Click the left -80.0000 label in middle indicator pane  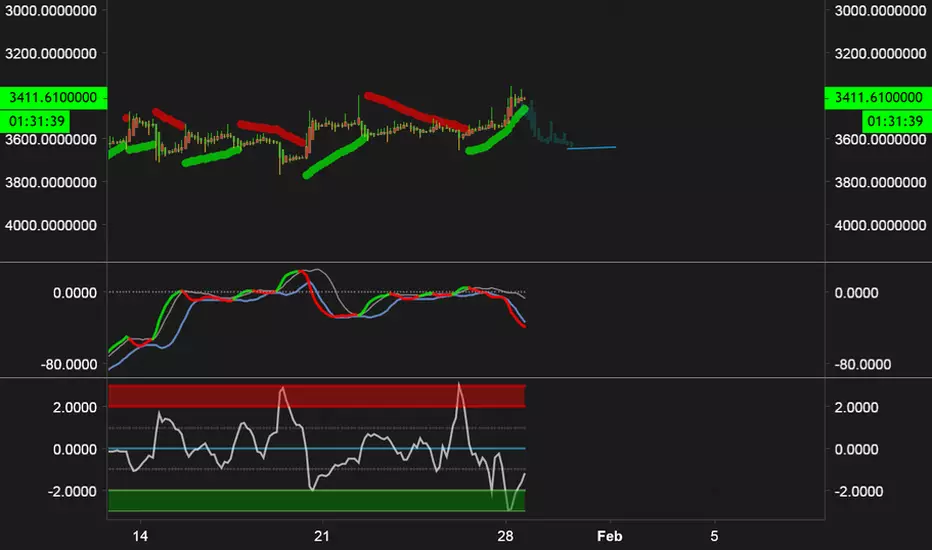(68, 364)
